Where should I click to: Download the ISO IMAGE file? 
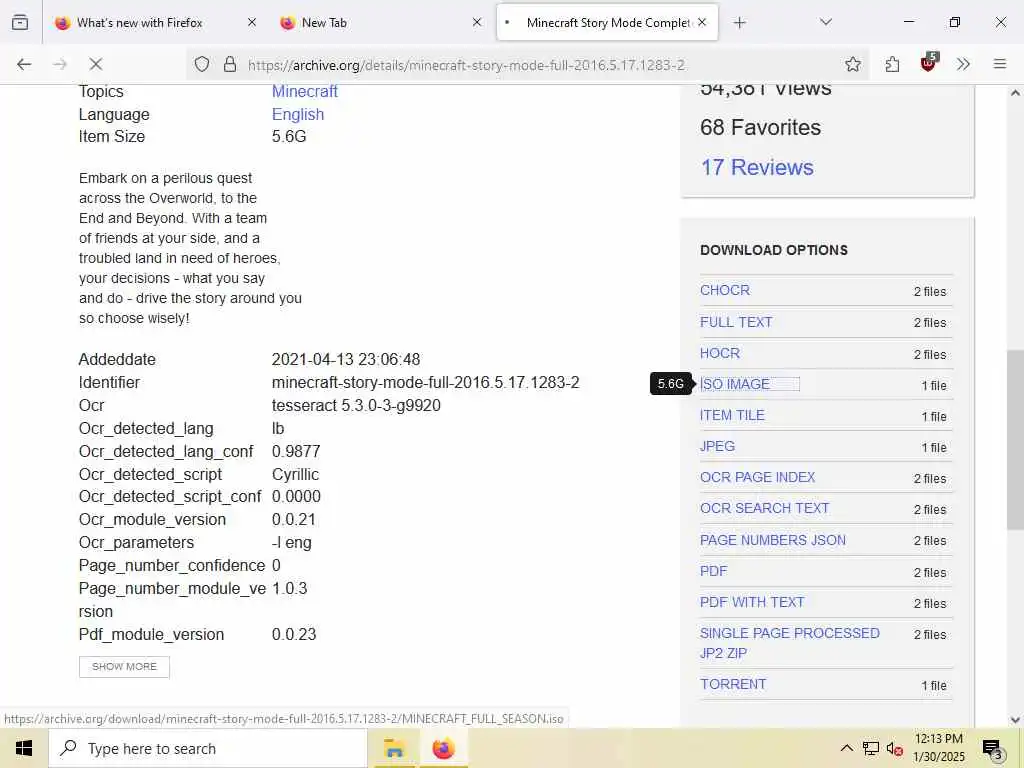735,384
